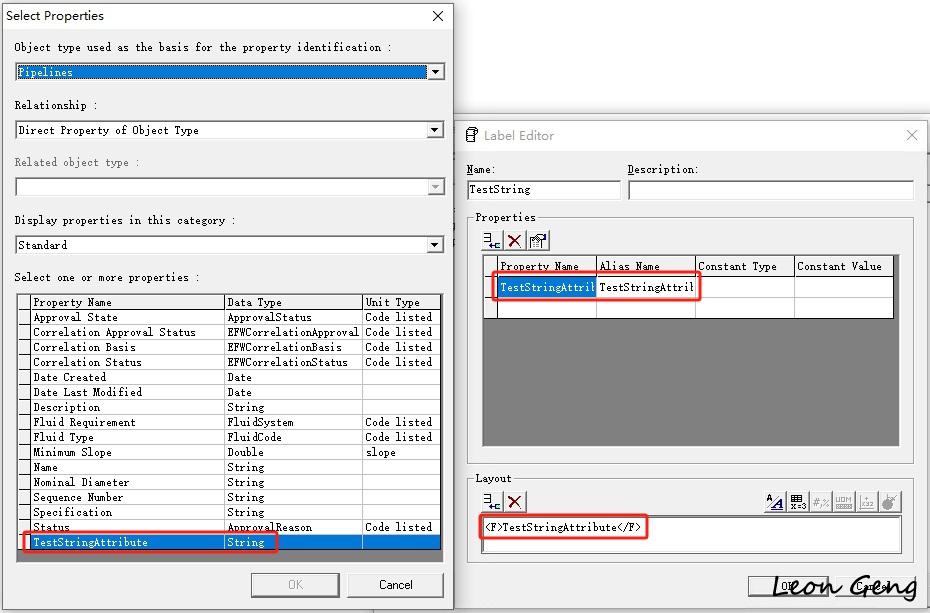Click the last greyed Layout toolbar icon
This screenshot has width=930, height=613.
(x=889, y=502)
